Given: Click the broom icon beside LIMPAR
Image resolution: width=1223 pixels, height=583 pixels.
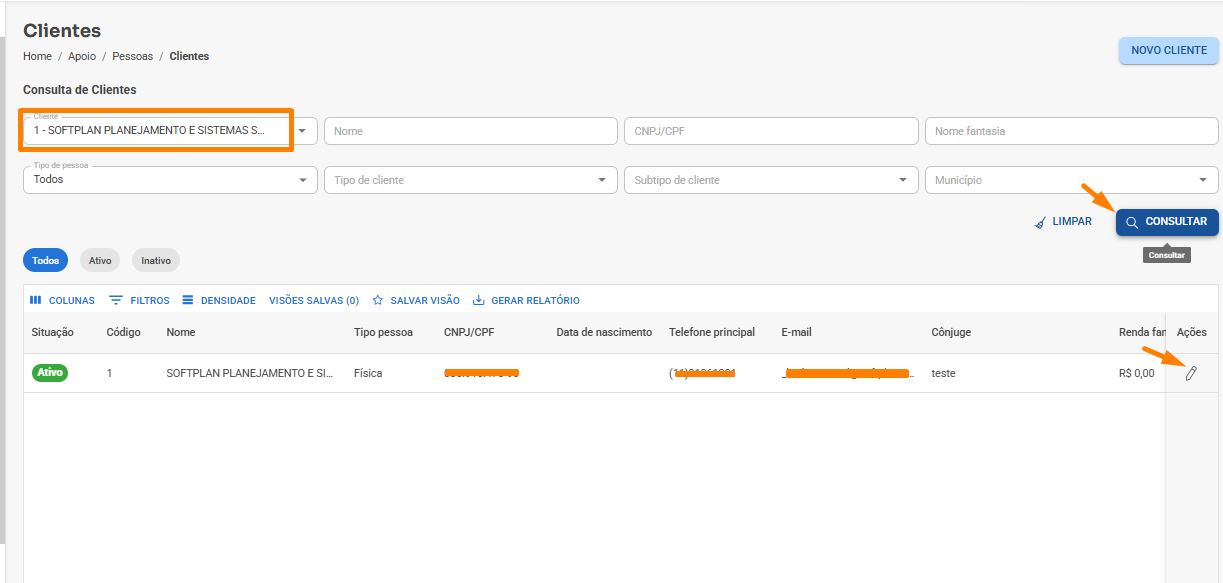Looking at the screenshot, I should (1040, 222).
